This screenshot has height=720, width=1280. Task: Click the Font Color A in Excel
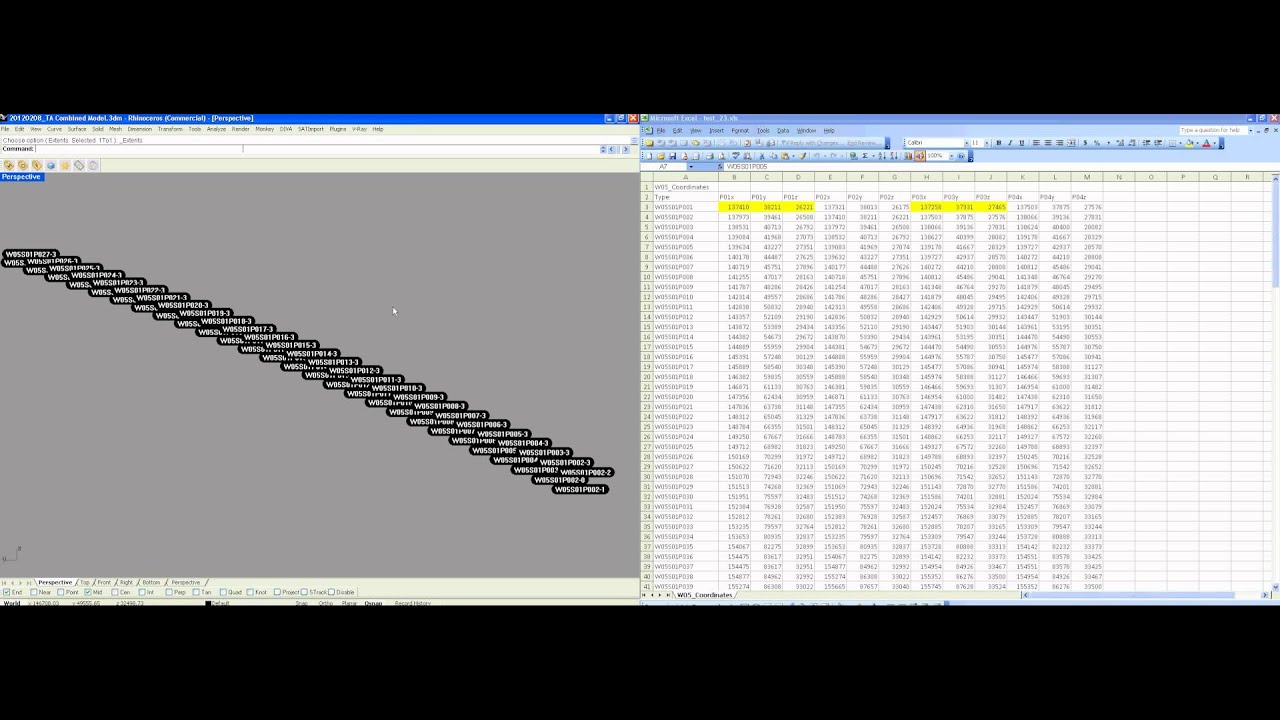1206,143
